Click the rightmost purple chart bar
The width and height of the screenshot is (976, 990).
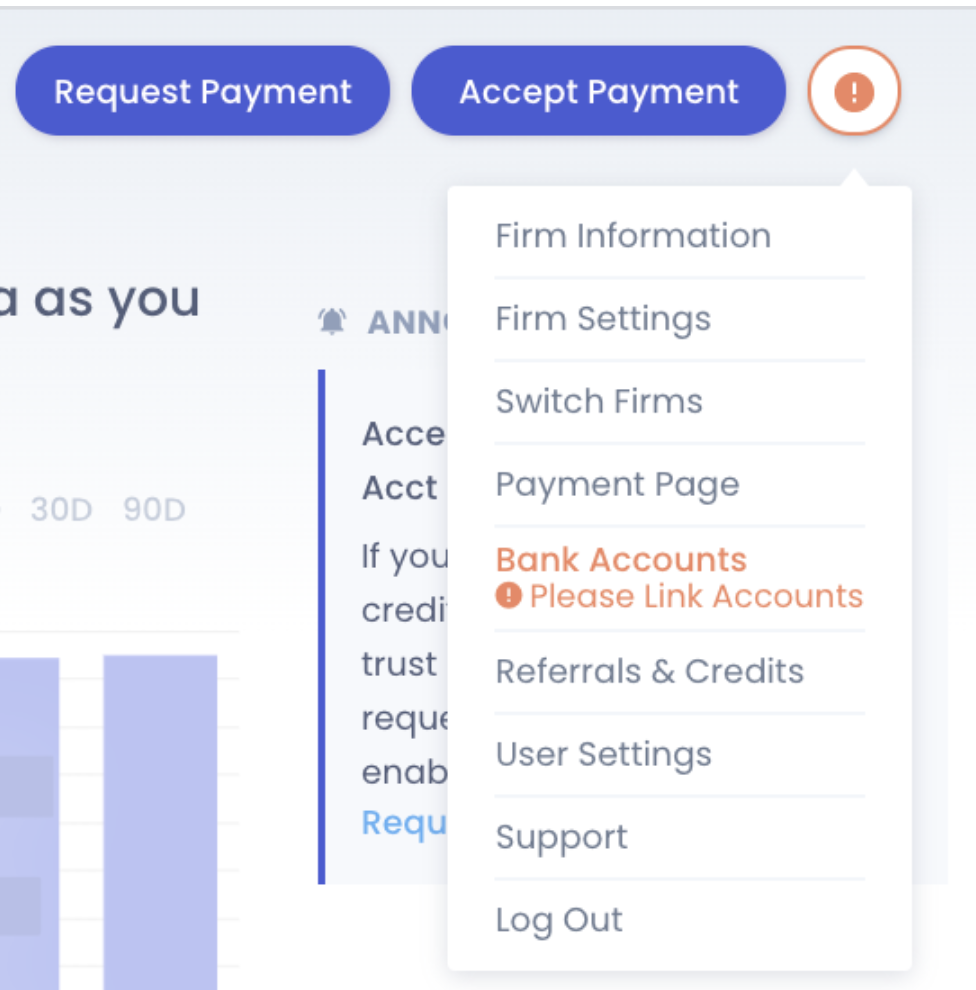160,820
